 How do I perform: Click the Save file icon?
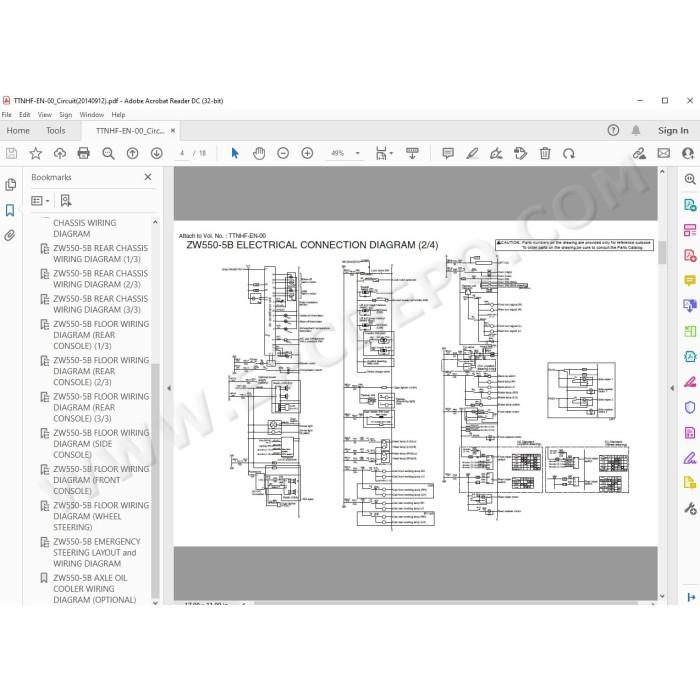(x=11, y=154)
